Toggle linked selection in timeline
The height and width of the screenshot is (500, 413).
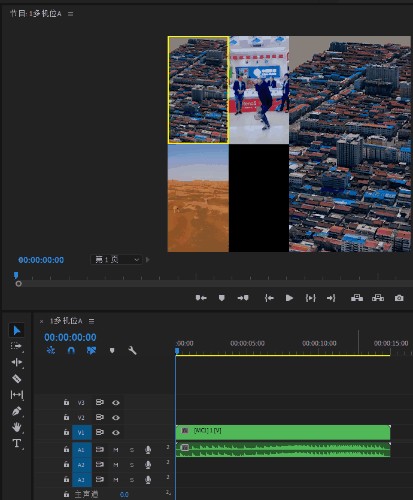(91, 350)
